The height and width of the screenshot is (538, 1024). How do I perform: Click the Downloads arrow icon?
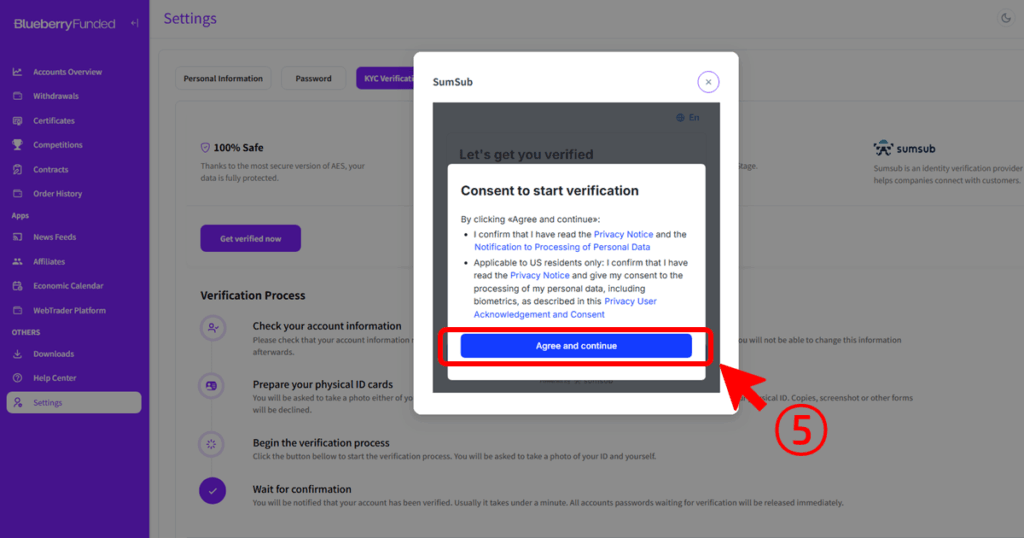(17, 354)
